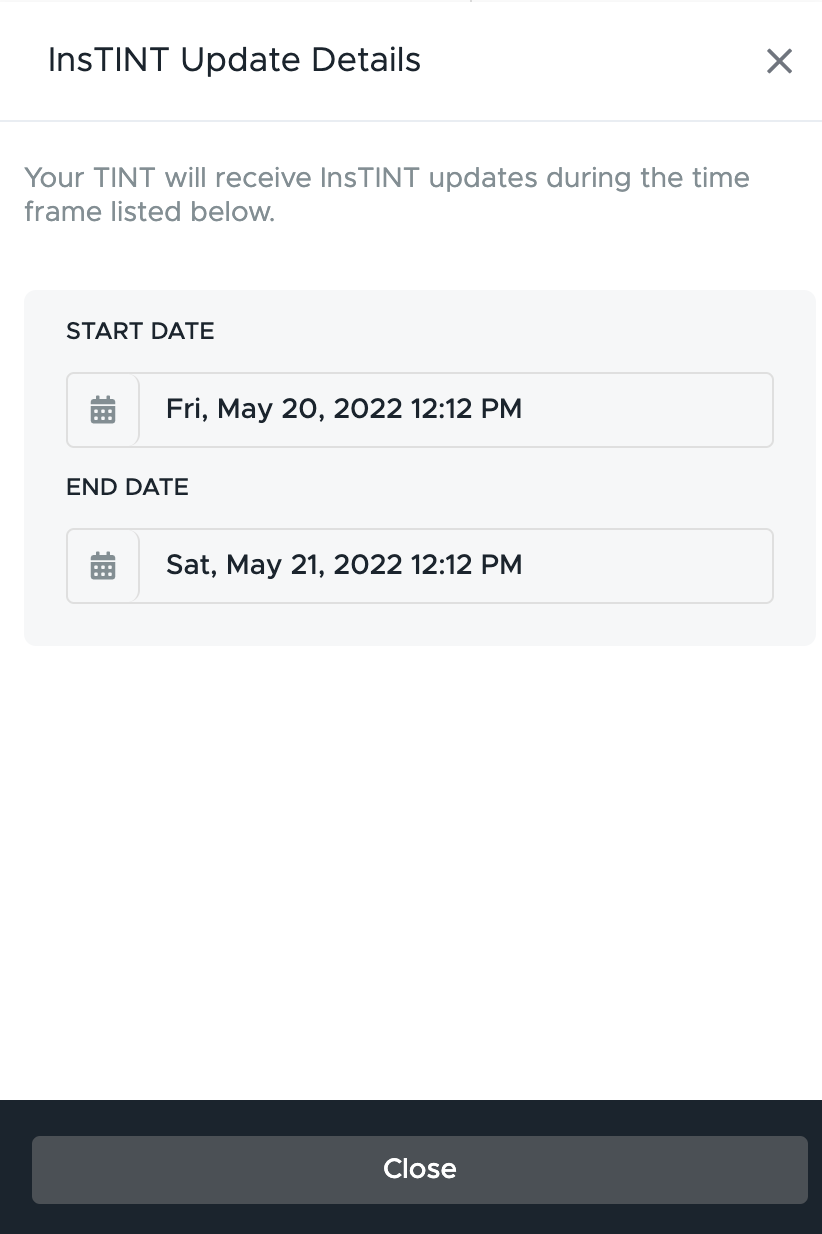Click the word Sat in the end date

click(x=191, y=565)
